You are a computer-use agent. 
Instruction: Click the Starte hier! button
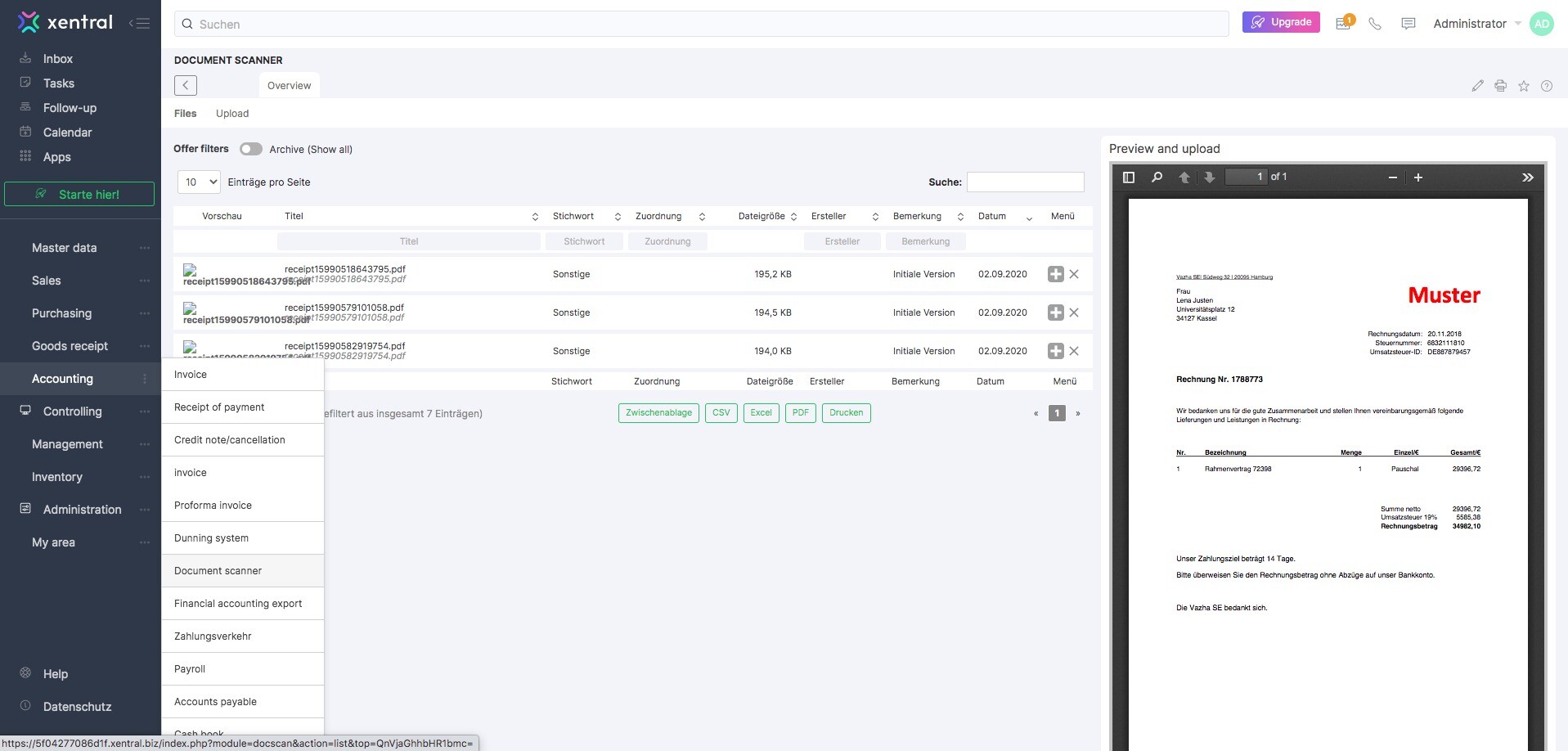pos(79,194)
